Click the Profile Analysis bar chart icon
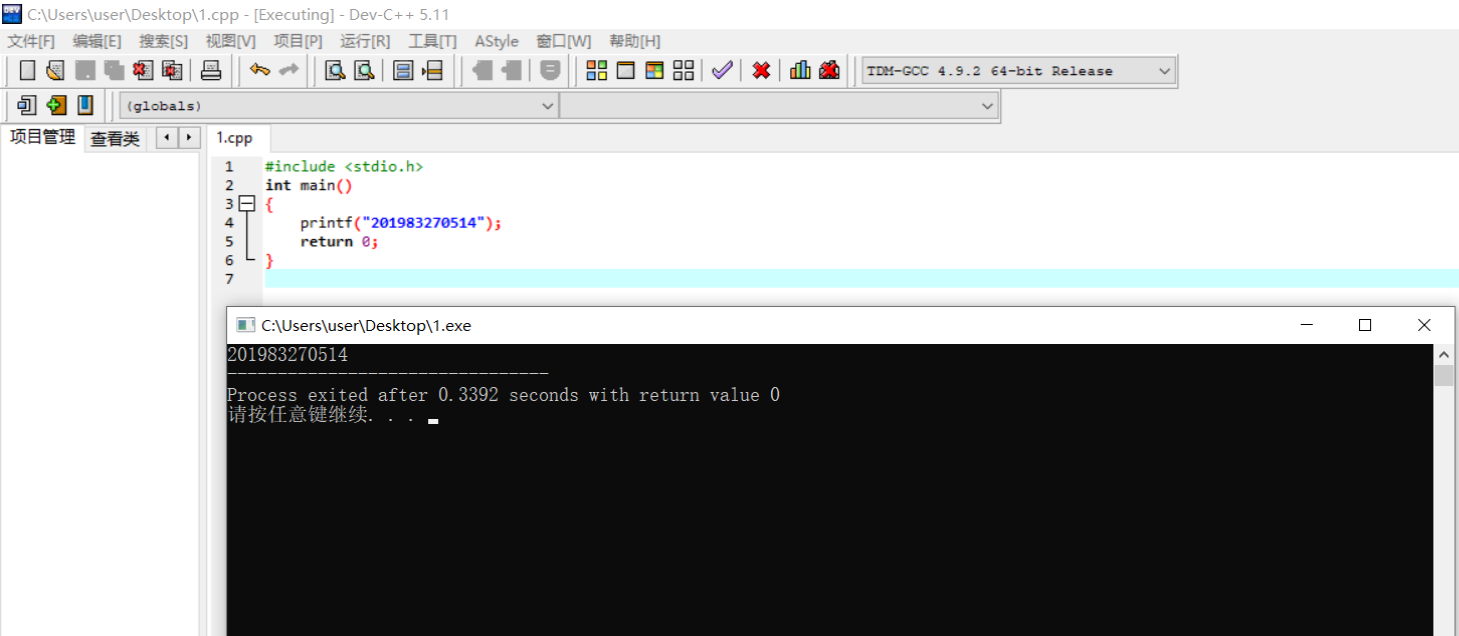This screenshot has height=636, width=1459. click(800, 70)
